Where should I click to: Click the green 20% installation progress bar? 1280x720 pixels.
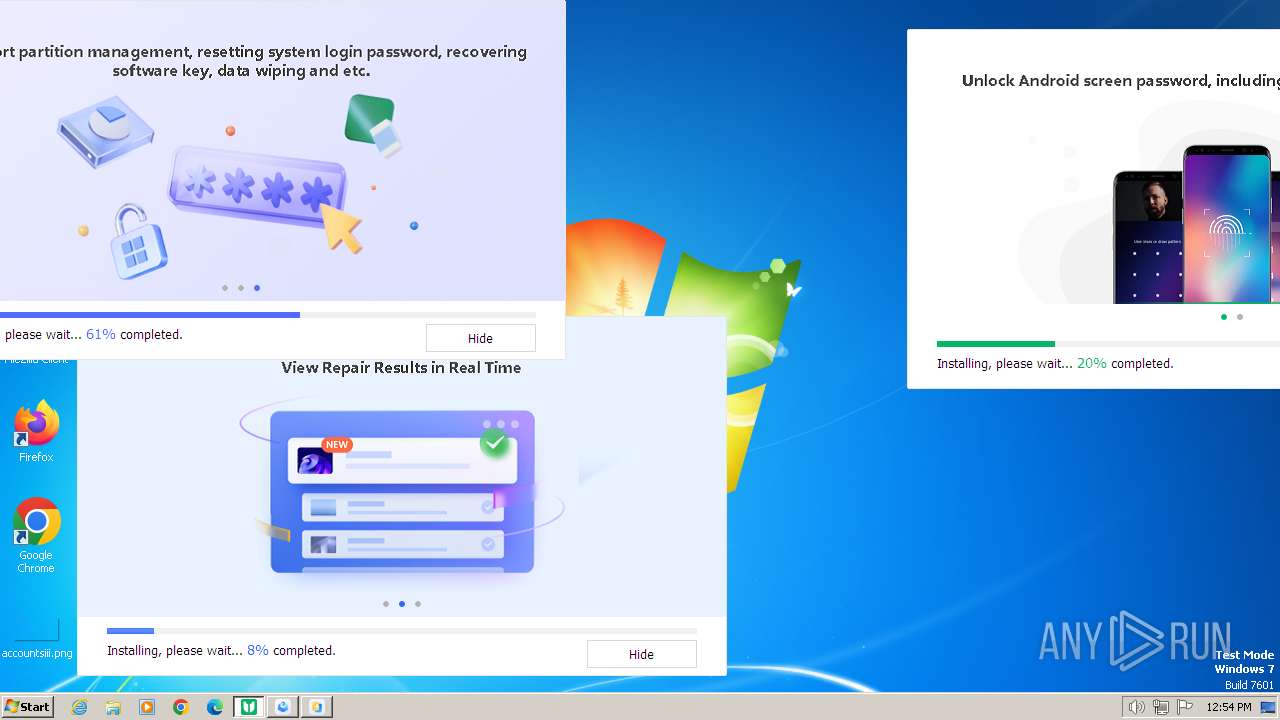[x=1108, y=344]
